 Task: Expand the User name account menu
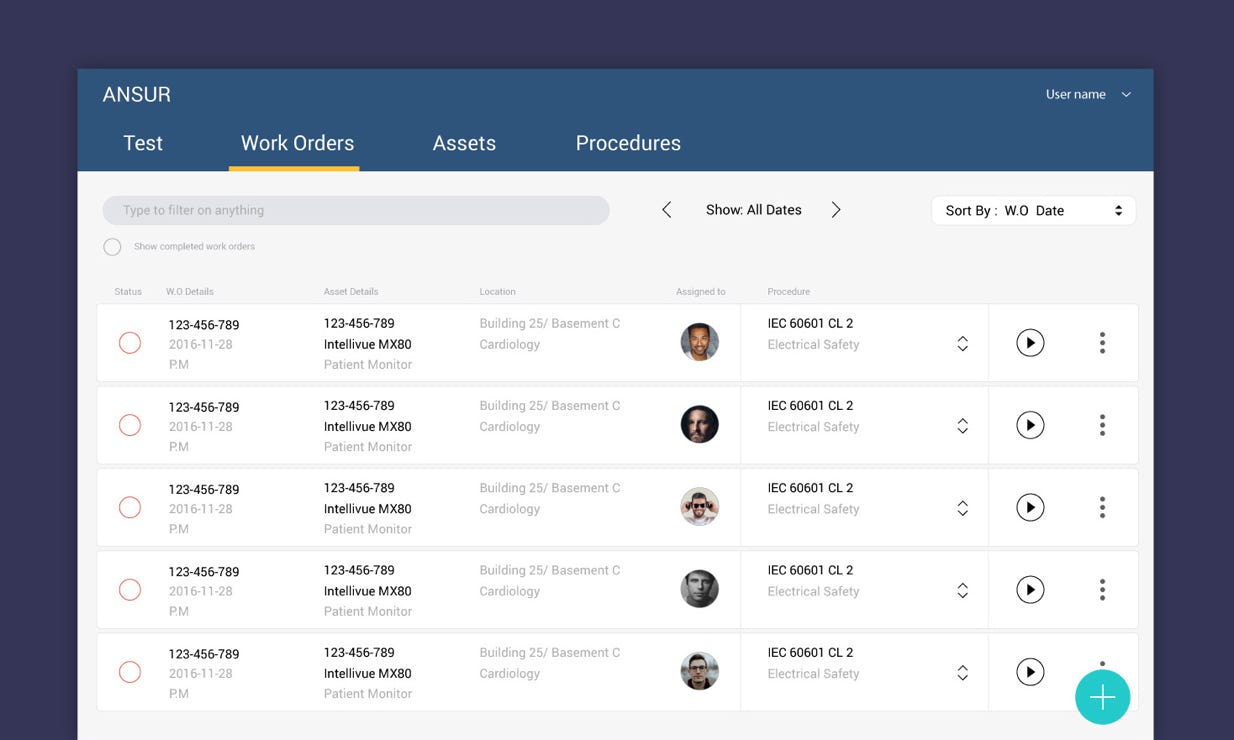(x=1088, y=94)
